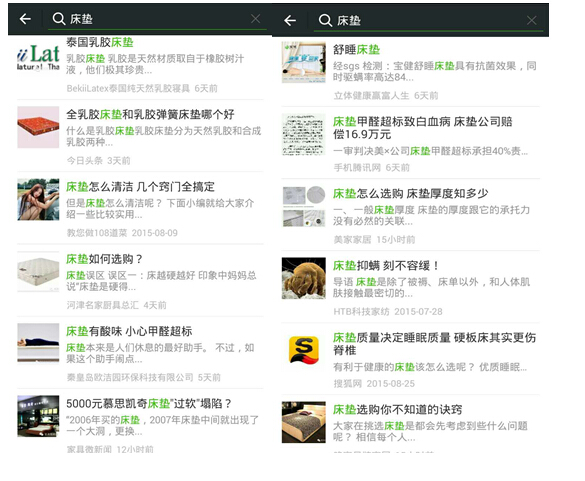Image resolution: width=585 pixels, height=481 pixels.
Task: Tap the Sohu logo icon thumbnail
Action: (x=304, y=350)
